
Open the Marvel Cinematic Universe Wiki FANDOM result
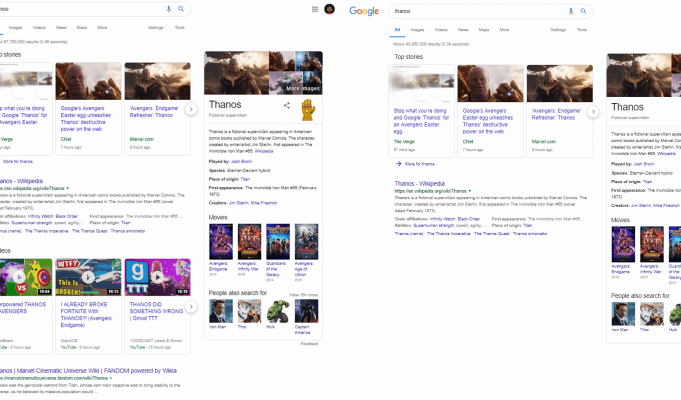88,371
